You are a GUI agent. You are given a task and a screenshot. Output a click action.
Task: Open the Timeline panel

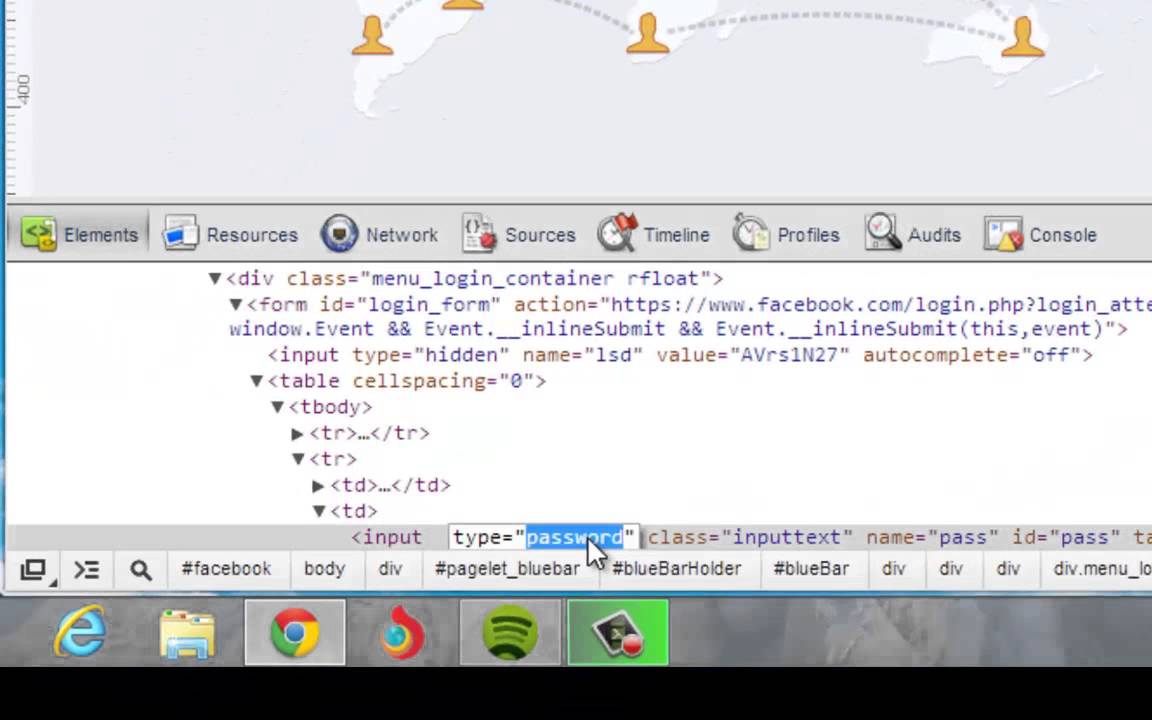(x=653, y=234)
